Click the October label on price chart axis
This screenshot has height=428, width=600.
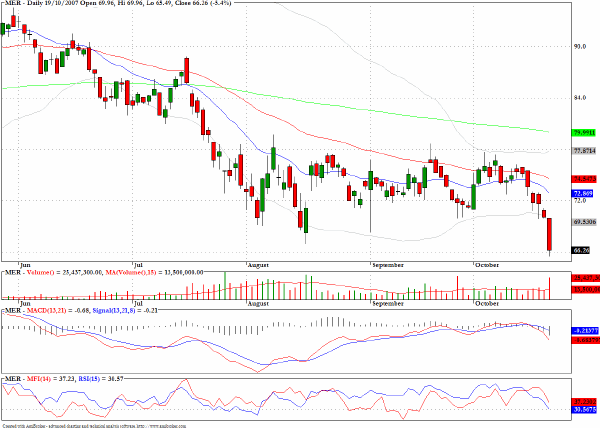[487, 265]
